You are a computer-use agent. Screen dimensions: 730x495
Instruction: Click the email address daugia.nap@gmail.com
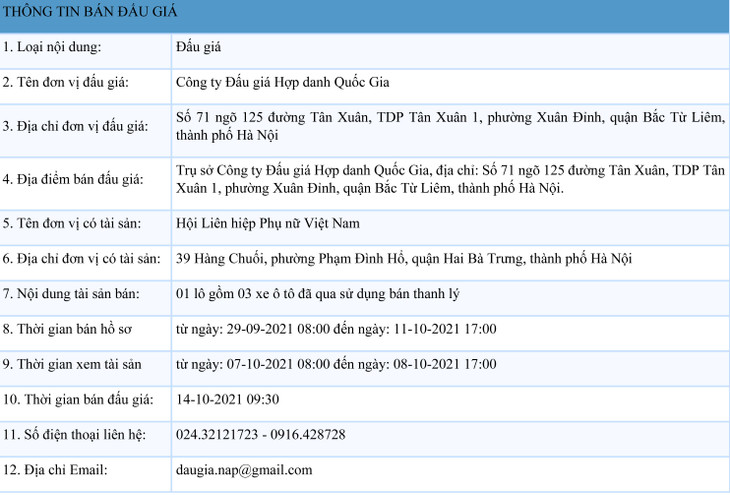[x=243, y=469]
